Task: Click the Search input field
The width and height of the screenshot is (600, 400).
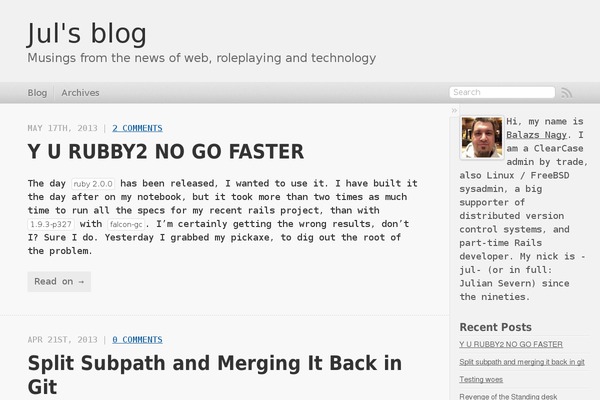Action: pyautogui.click(x=498, y=92)
